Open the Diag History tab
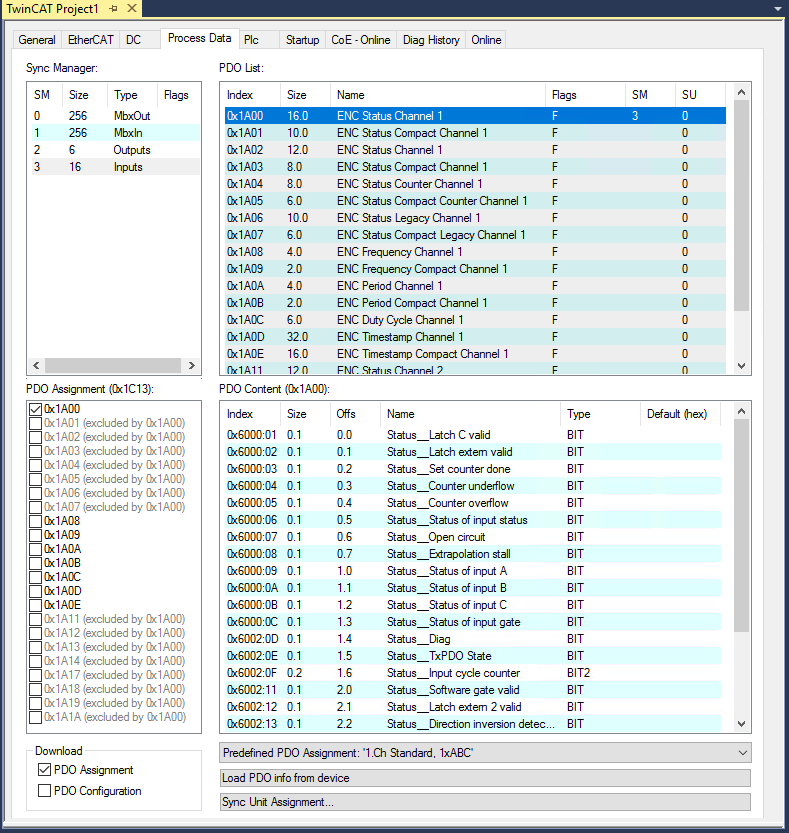Image resolution: width=789 pixels, height=833 pixels. [431, 40]
